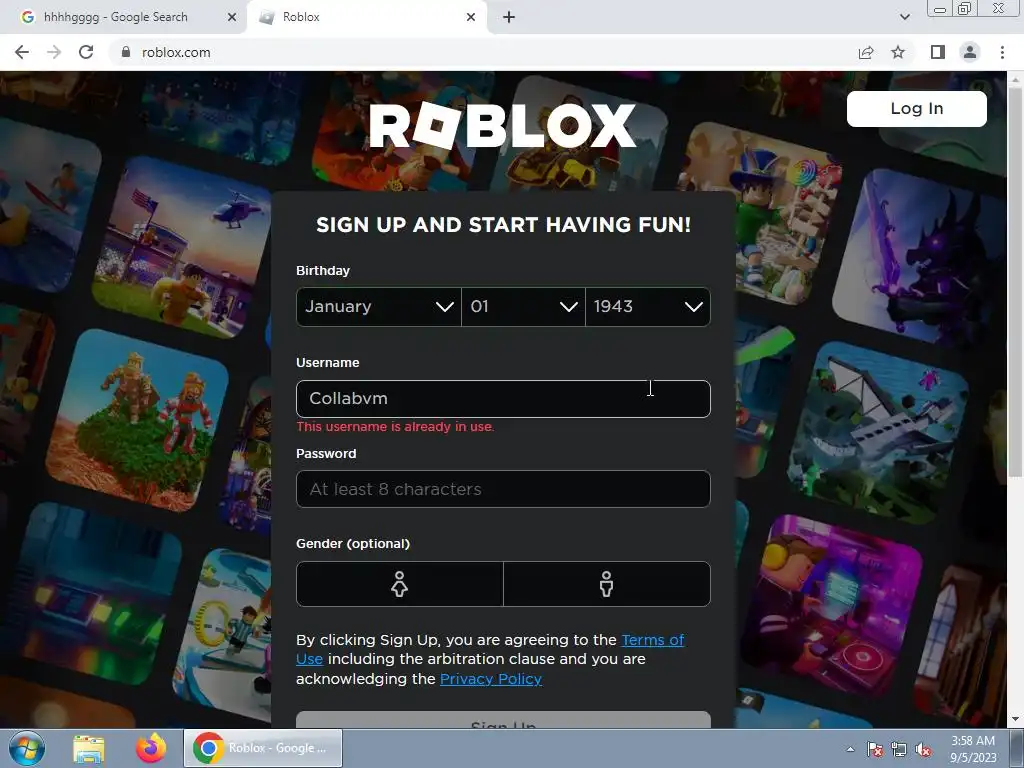1024x768 pixels.
Task: Open the Action Center flag icon
Action: (875, 749)
